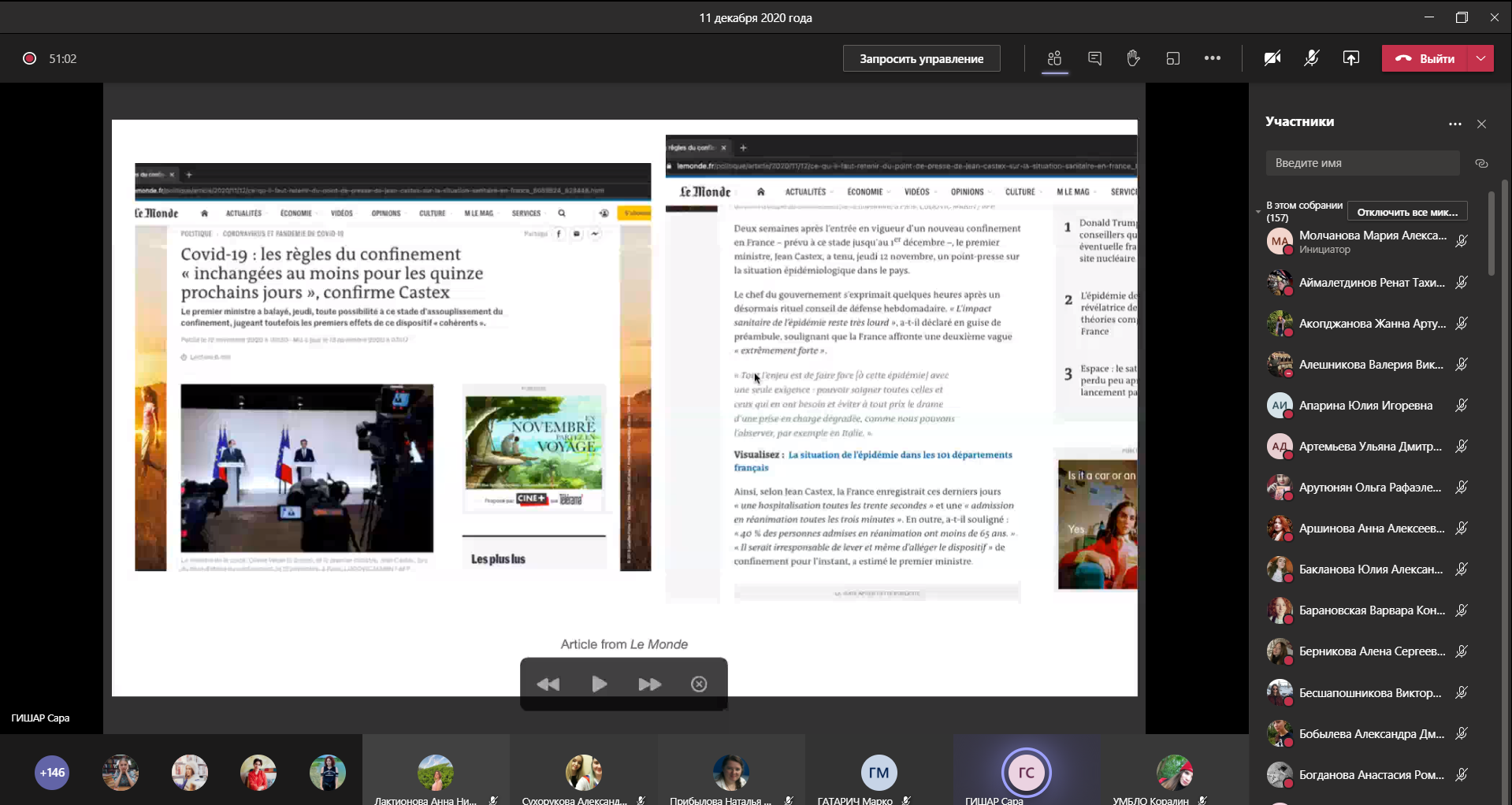
Task: Open the meeting chat icon
Action: point(1094,58)
